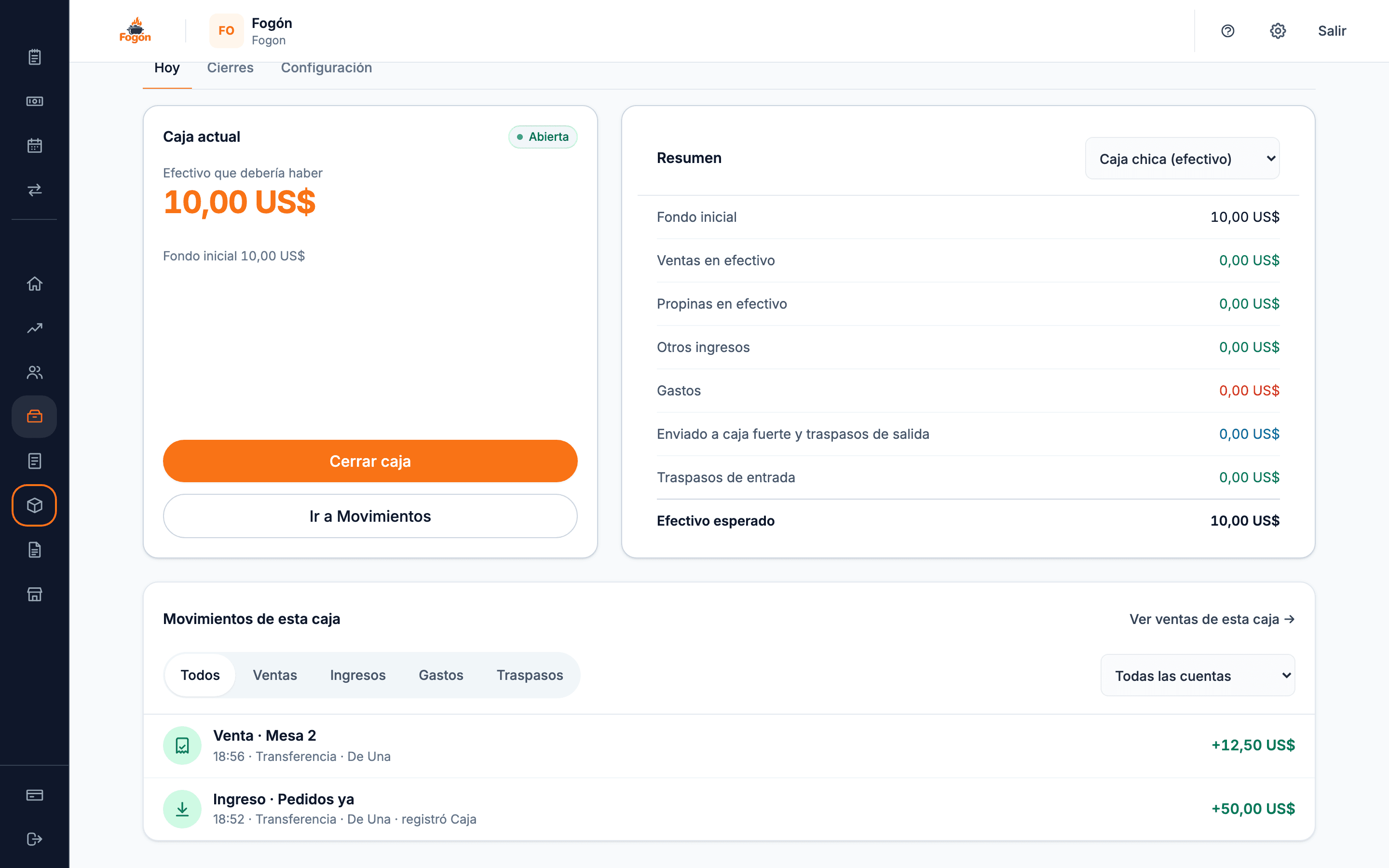Open the Ingreso · Pedidos ya movement row
This screenshot has height=868, width=1389.
[729, 809]
